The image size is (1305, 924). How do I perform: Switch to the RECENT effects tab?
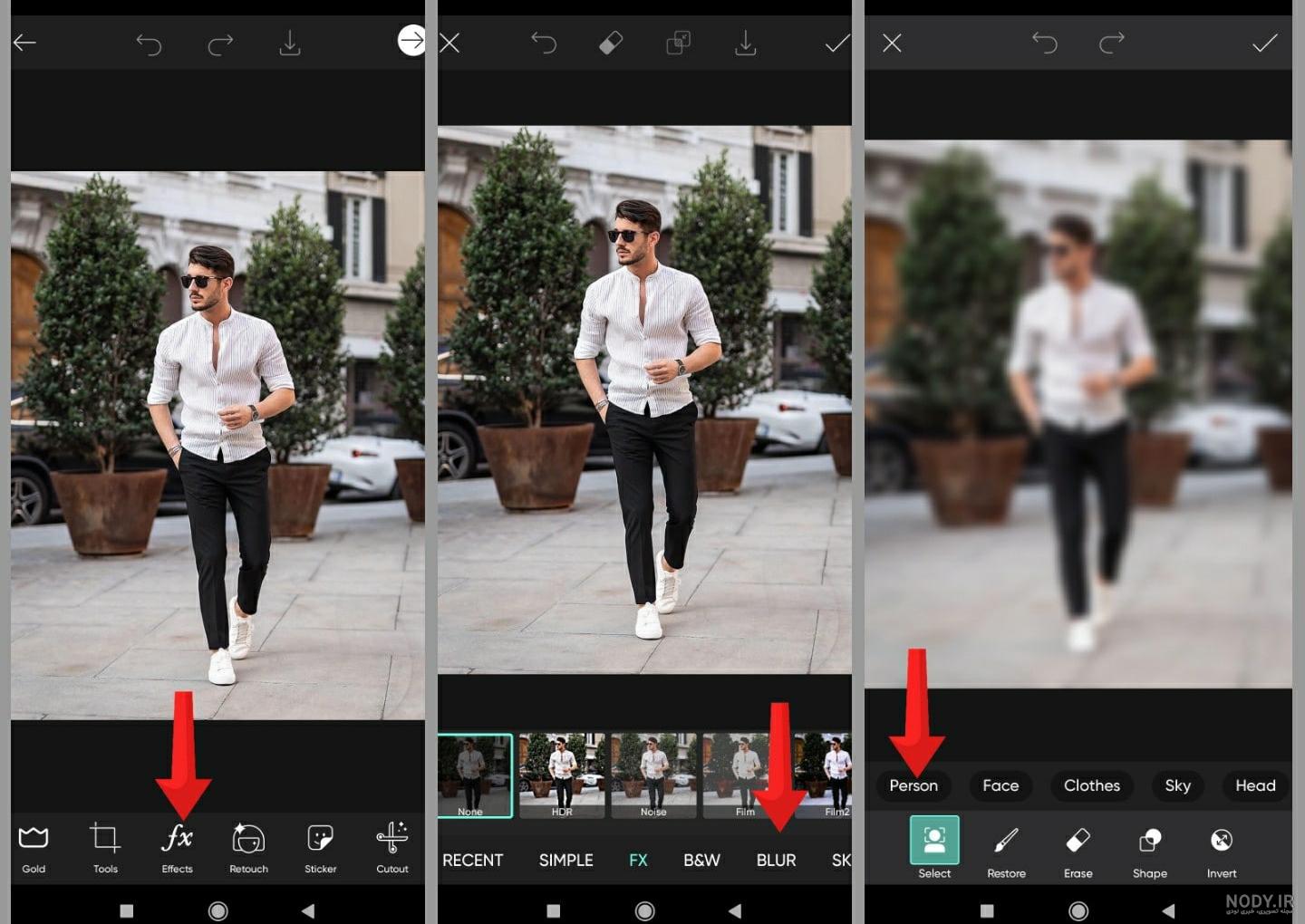coord(472,861)
